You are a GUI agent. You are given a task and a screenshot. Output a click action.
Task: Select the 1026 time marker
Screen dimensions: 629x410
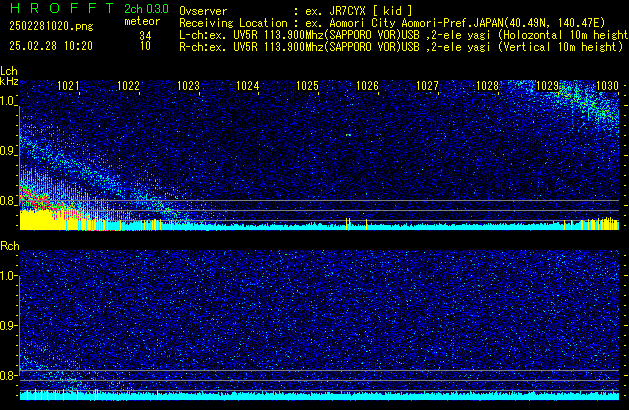click(x=367, y=86)
